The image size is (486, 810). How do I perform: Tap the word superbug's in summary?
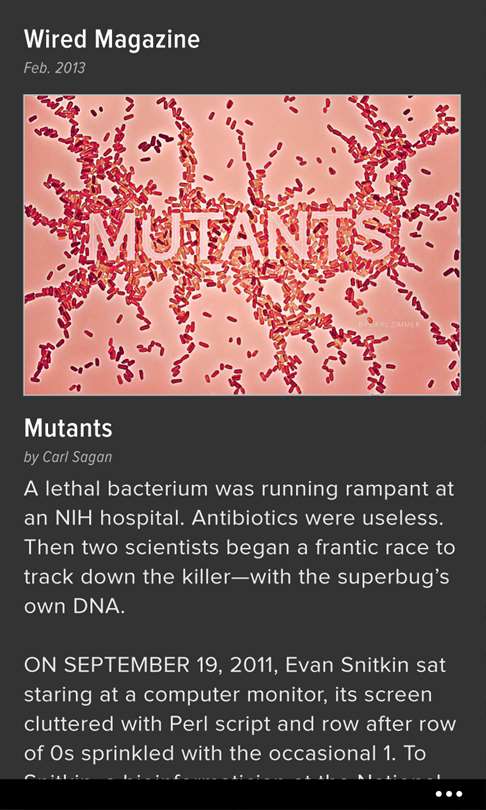pos(394,578)
